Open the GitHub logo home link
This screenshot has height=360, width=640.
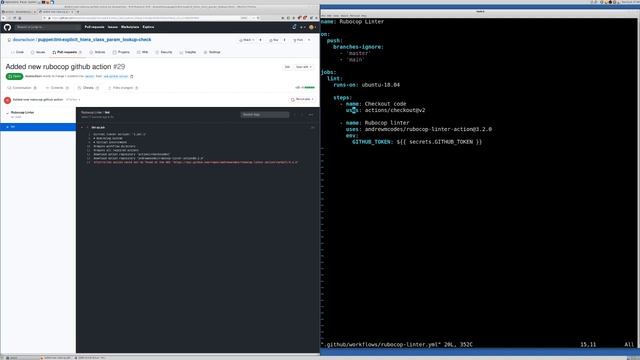coord(7,27)
